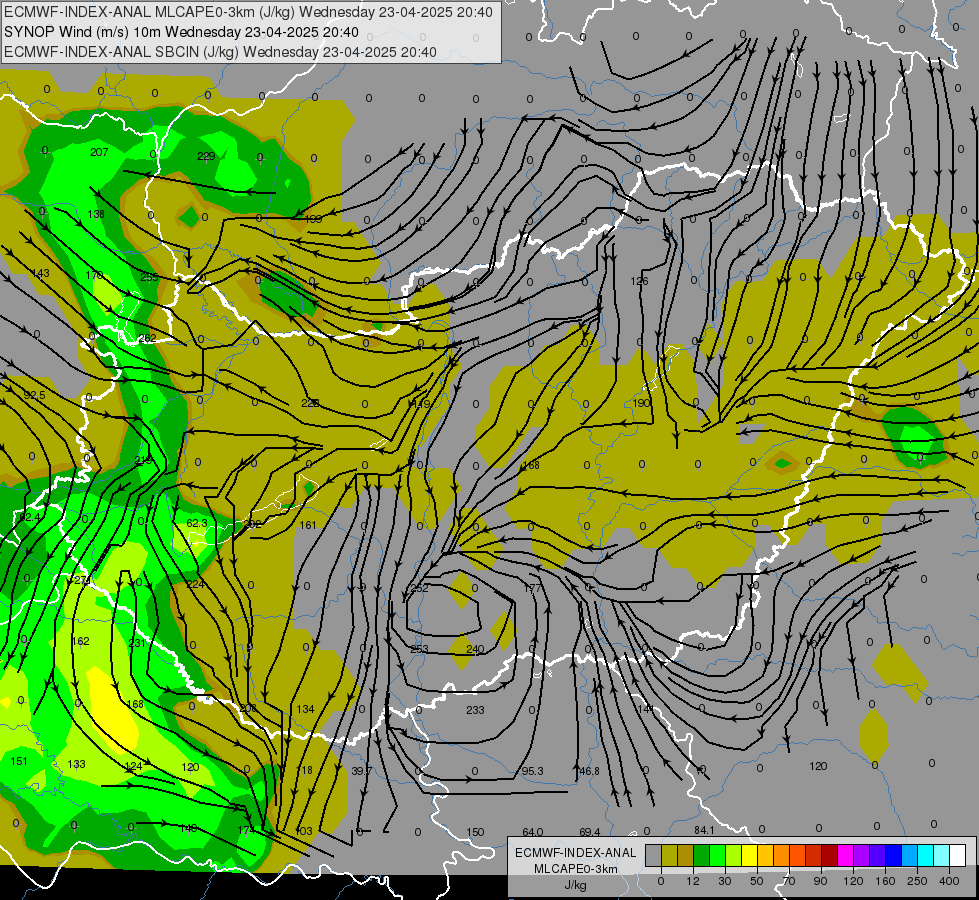Screen dimensions: 979x900
Task: Click the MLCAPE0-3km title line in header
Action: point(248,12)
